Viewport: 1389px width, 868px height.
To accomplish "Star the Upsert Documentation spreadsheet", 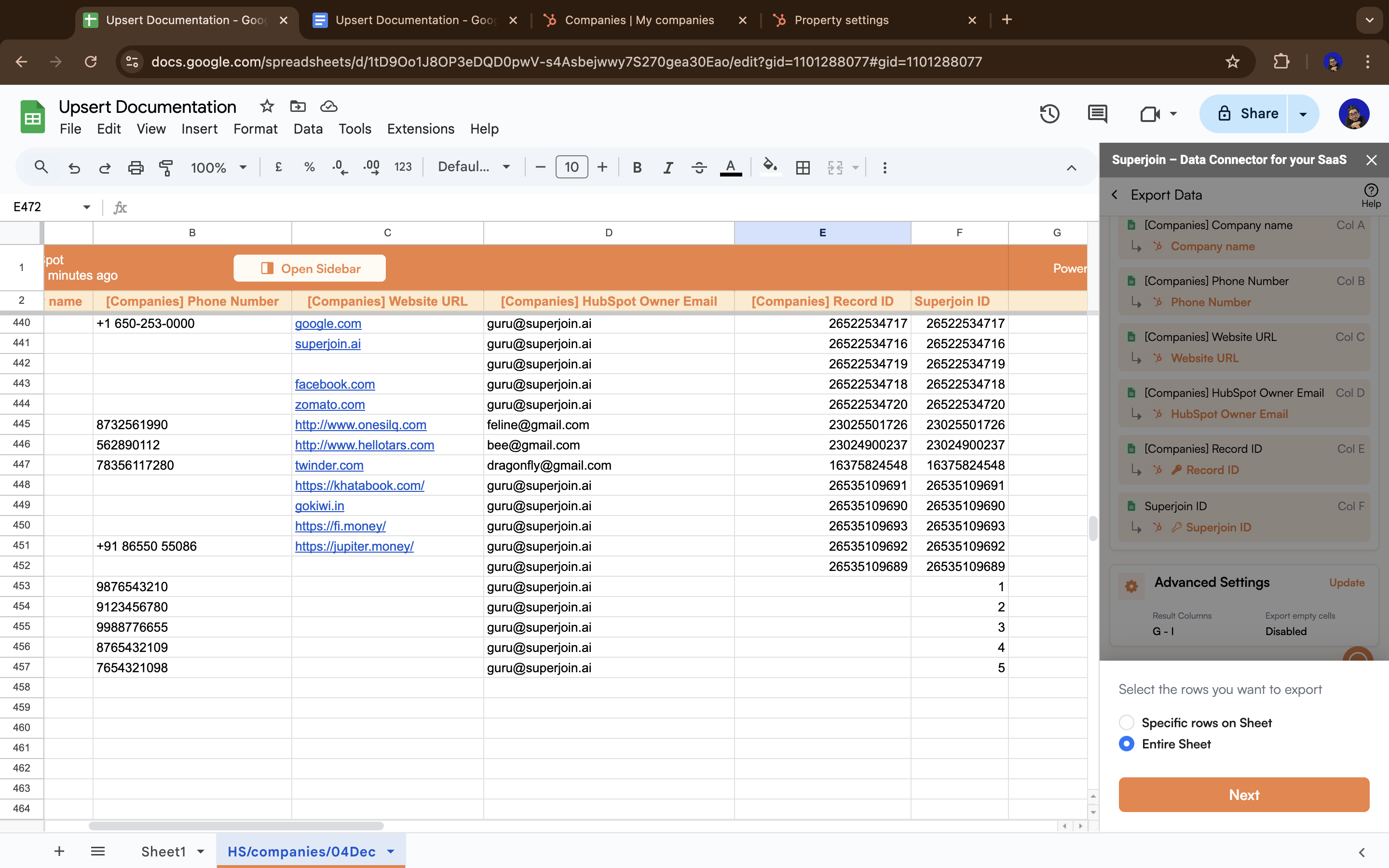I will [267, 106].
